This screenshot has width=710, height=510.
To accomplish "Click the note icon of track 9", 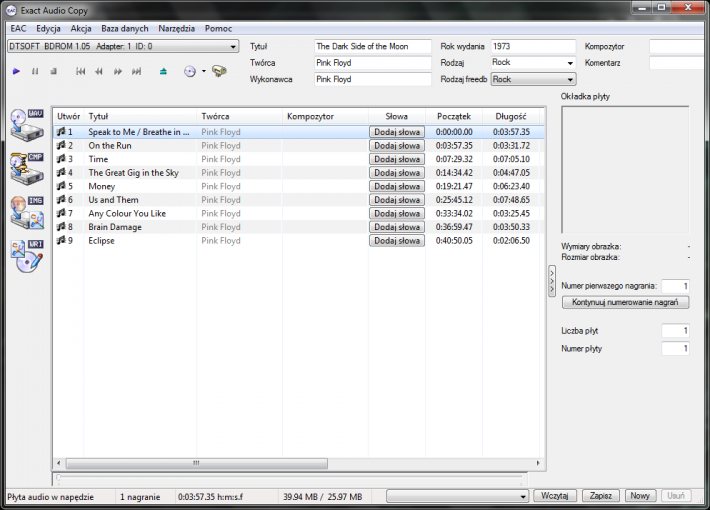I will (x=61, y=241).
